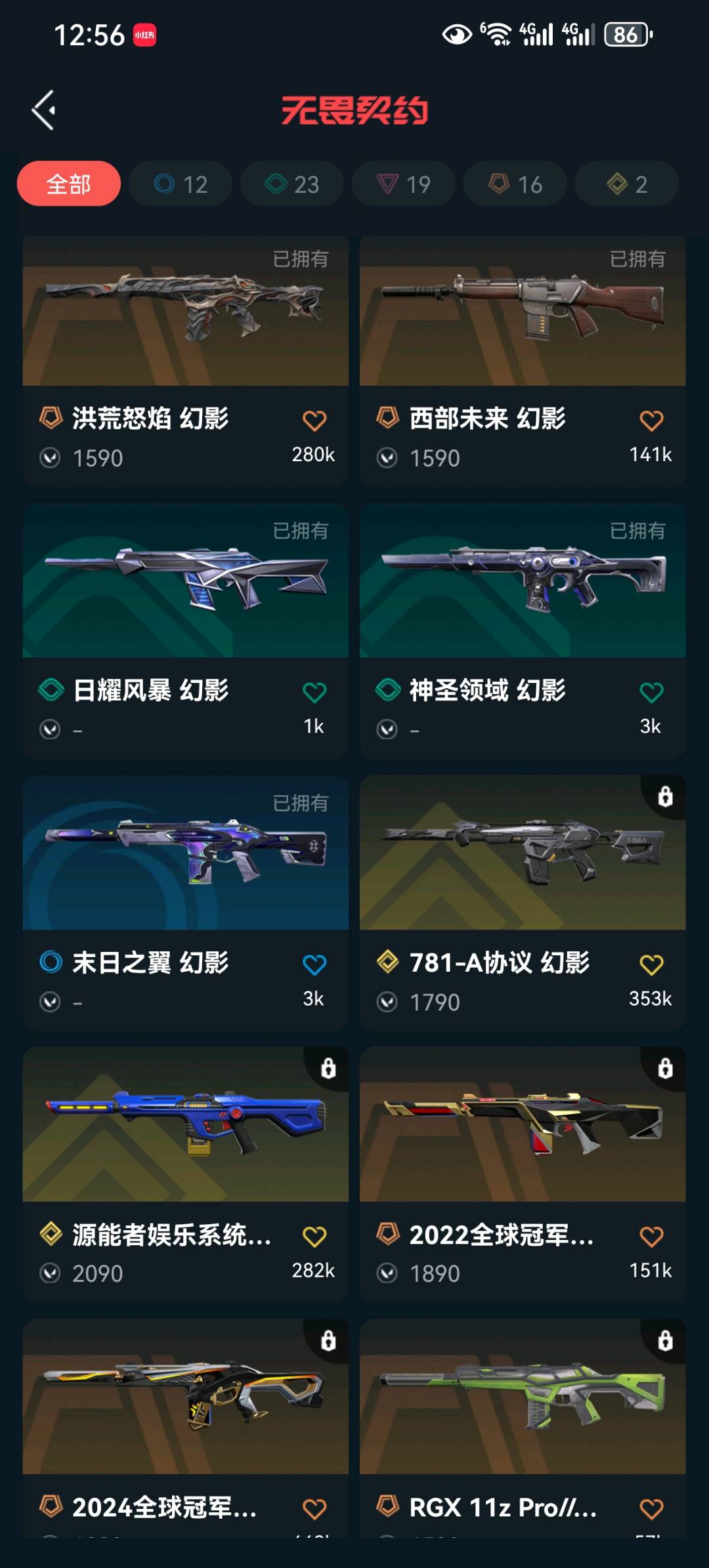Open the 源能者娱乐系统 skin title
This screenshot has width=709, height=1568.
click(x=171, y=1235)
